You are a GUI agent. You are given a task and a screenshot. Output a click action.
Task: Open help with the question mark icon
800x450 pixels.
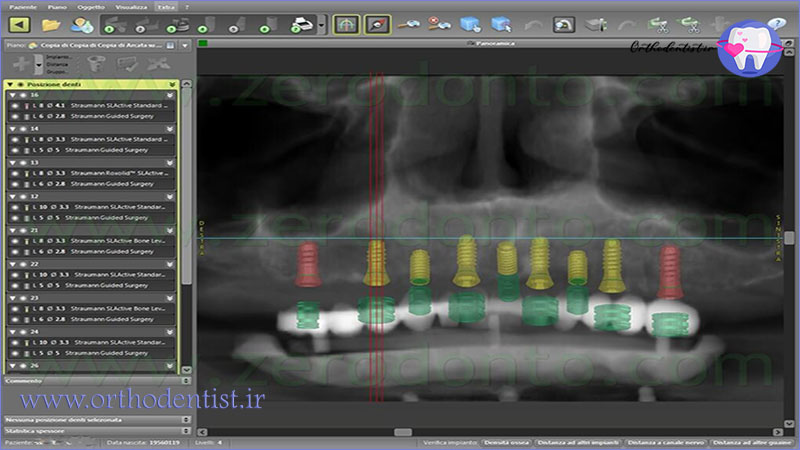777,23
